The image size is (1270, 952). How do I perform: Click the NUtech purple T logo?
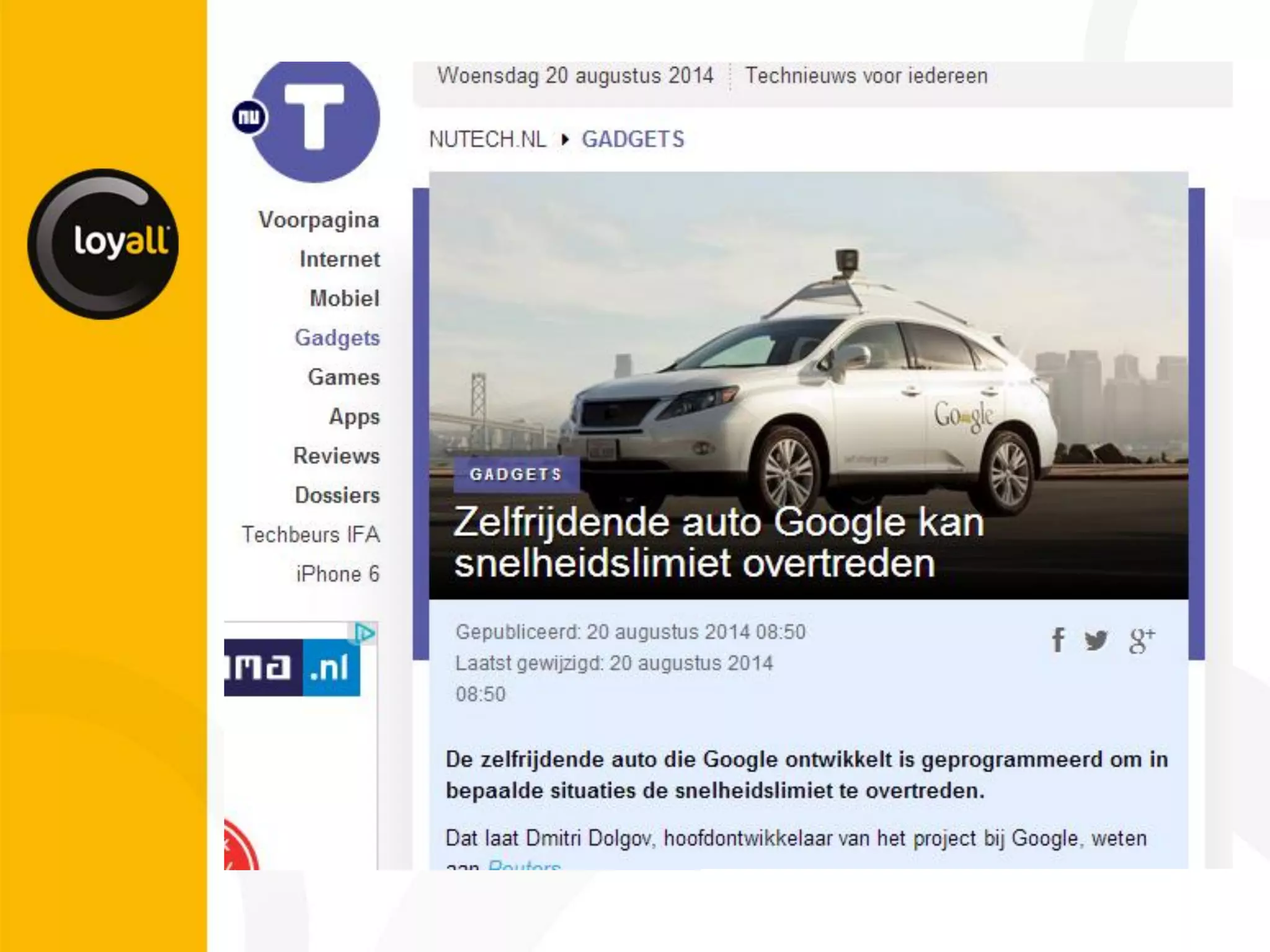click(x=315, y=119)
